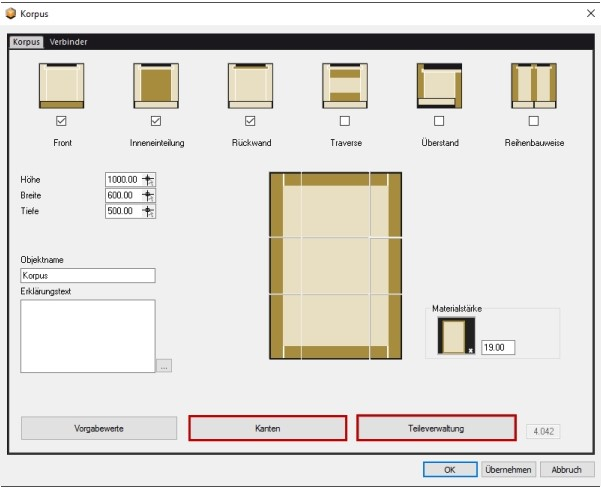Image resolution: width=601 pixels, height=488 pixels.
Task: Select the Korpus tab
Action: pos(27,42)
